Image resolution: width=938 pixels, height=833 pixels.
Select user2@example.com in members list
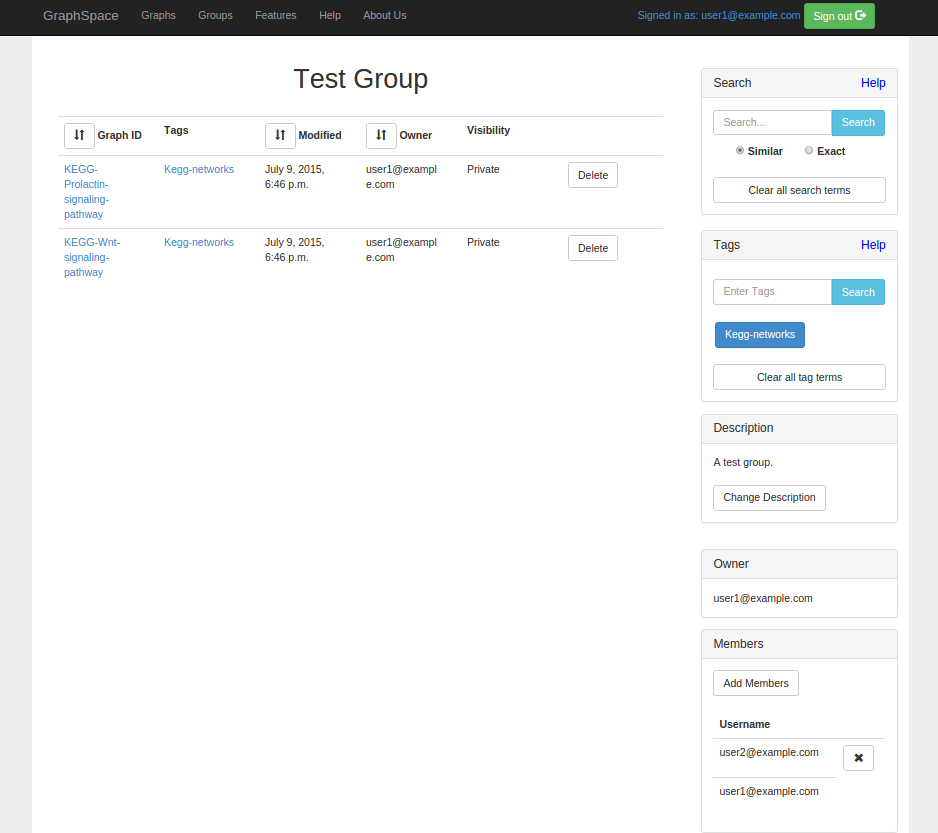tap(769, 753)
